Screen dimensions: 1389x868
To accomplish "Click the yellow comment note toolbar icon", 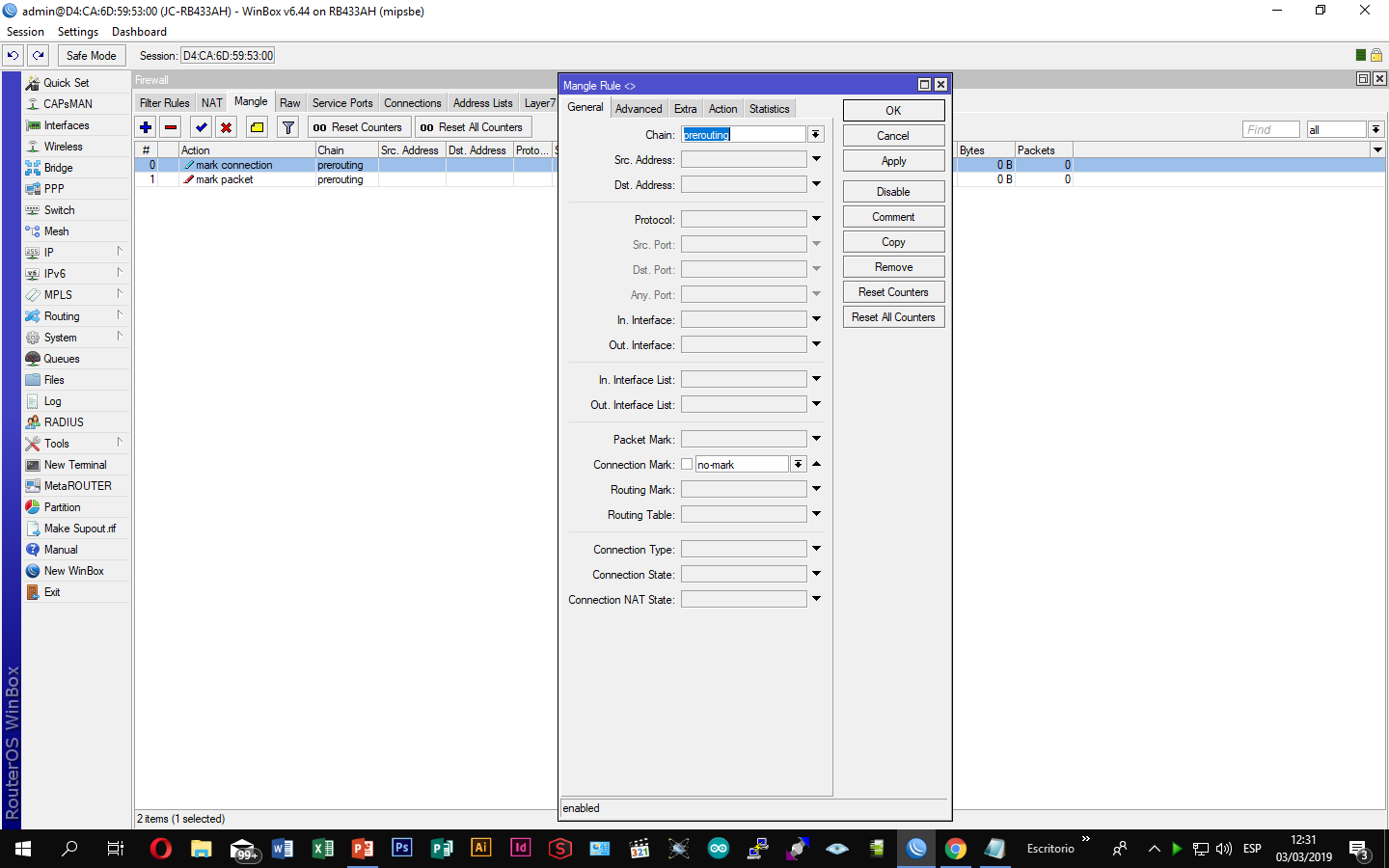I will (258, 127).
